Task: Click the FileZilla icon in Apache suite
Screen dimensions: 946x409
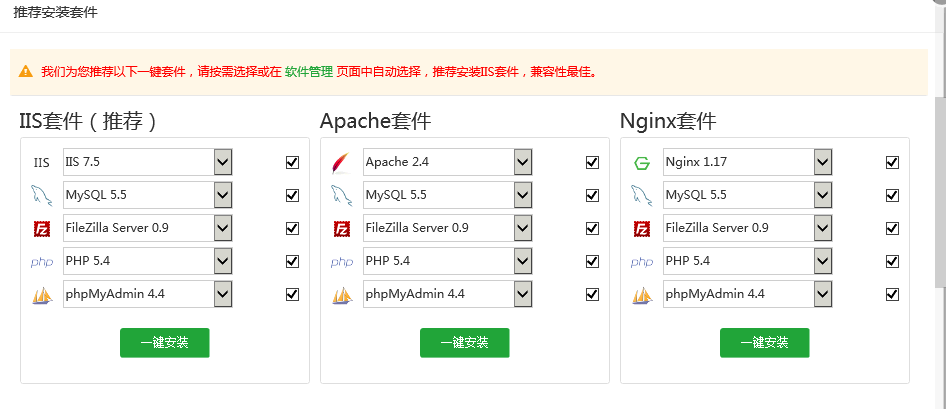Action: [x=341, y=229]
